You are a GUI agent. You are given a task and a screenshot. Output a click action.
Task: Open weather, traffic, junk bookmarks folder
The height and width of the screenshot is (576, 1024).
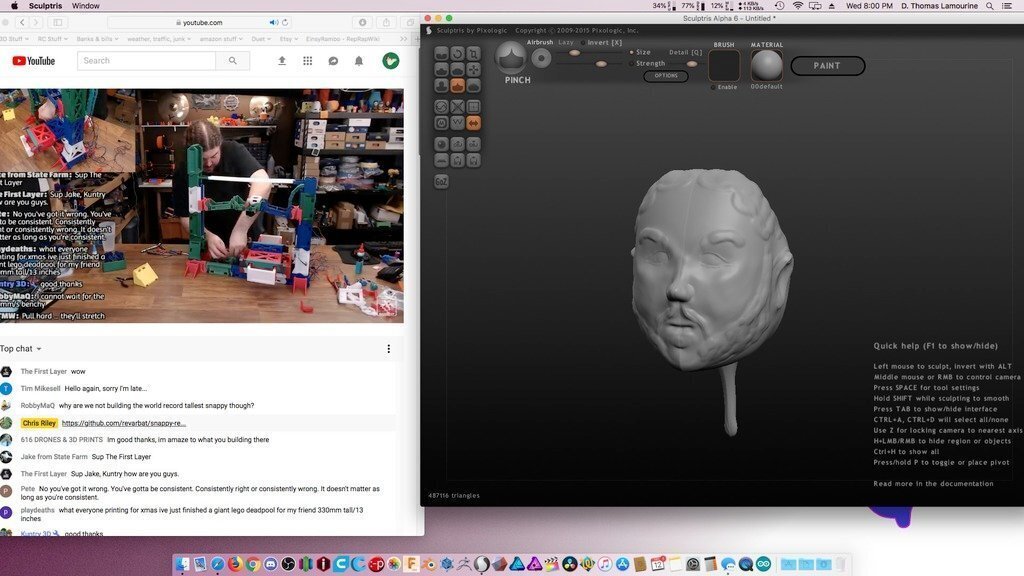[x=159, y=39]
